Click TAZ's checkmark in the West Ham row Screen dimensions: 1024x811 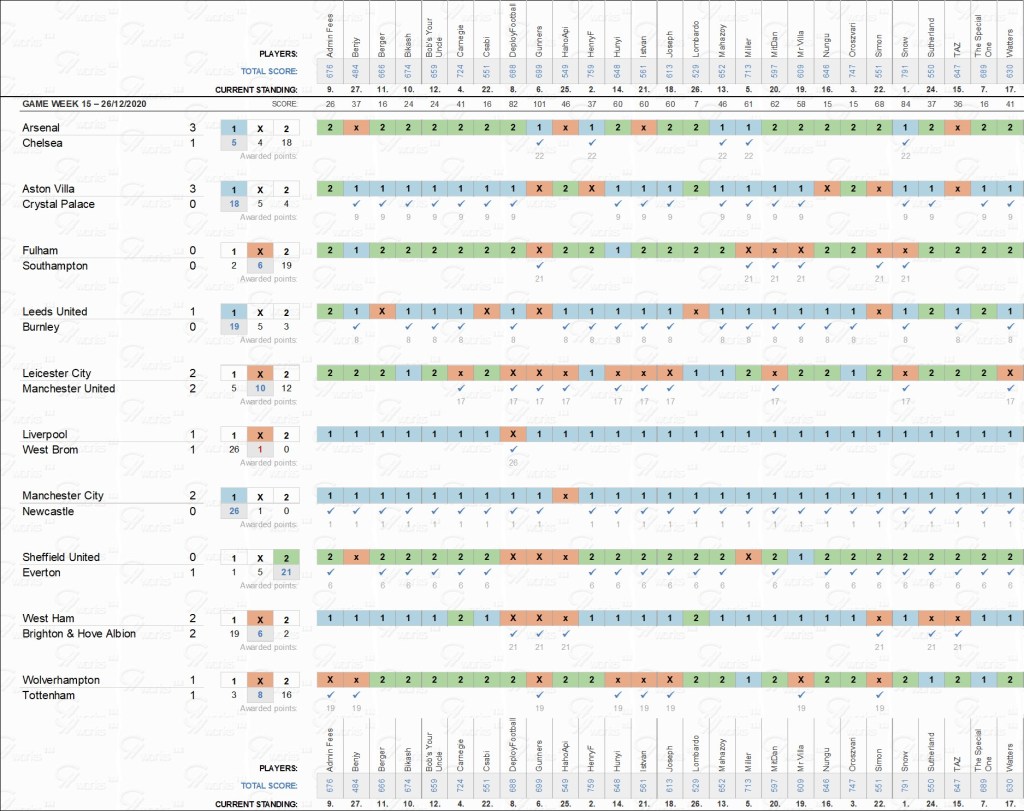pos(956,634)
